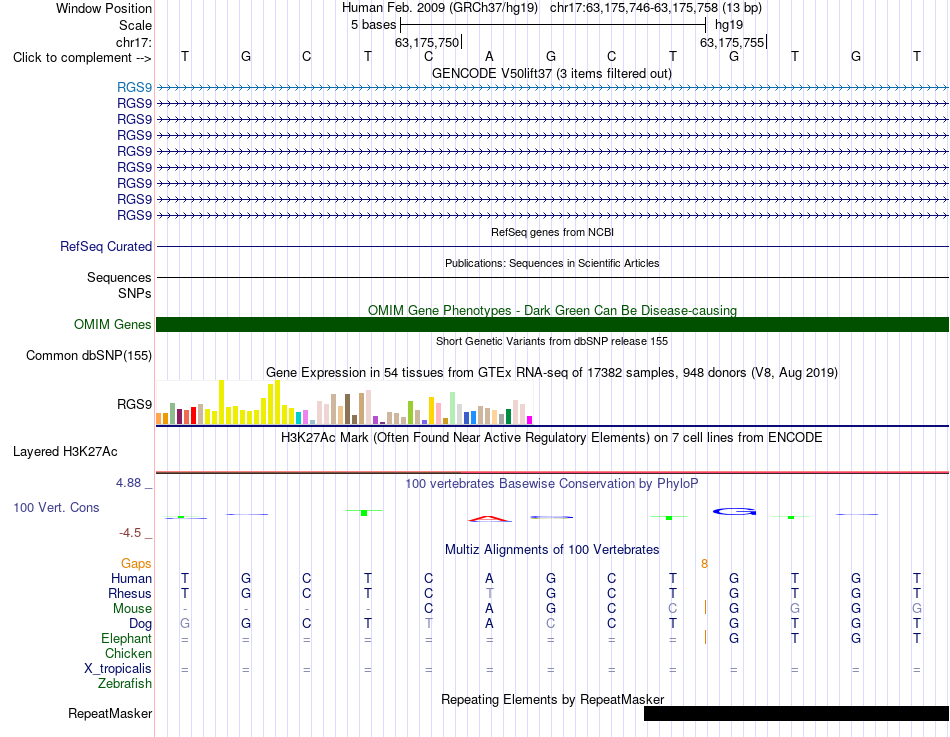The height and width of the screenshot is (737, 950).
Task: Open the OMIM Genes track label
Action: (112, 324)
